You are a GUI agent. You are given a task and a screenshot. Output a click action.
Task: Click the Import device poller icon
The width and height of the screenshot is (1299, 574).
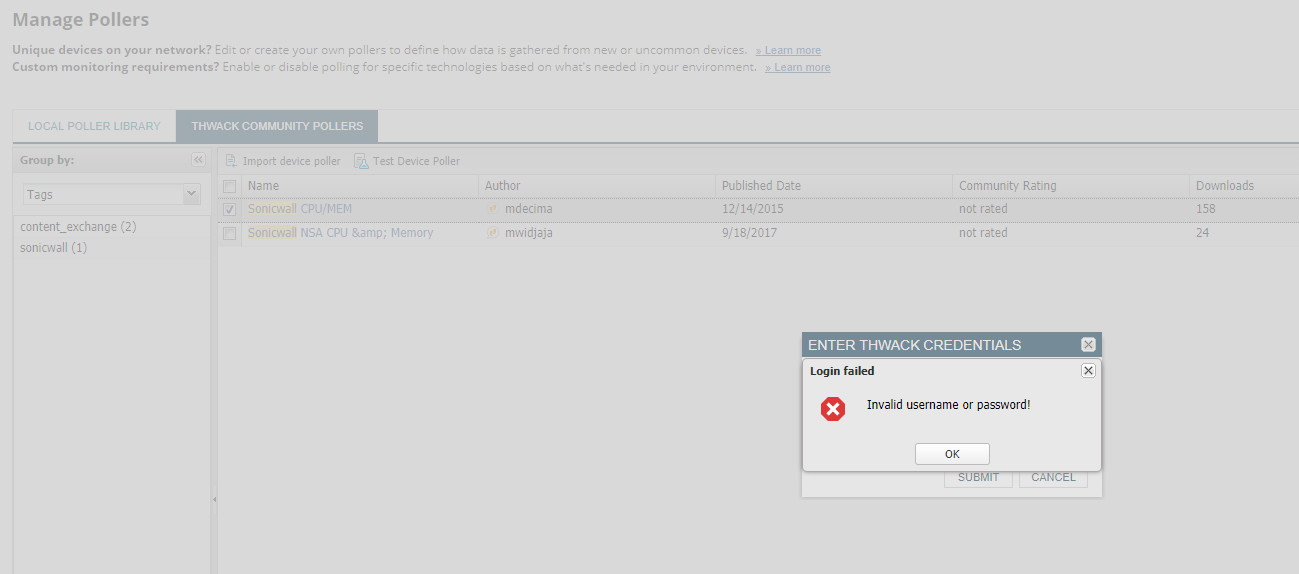(231, 161)
